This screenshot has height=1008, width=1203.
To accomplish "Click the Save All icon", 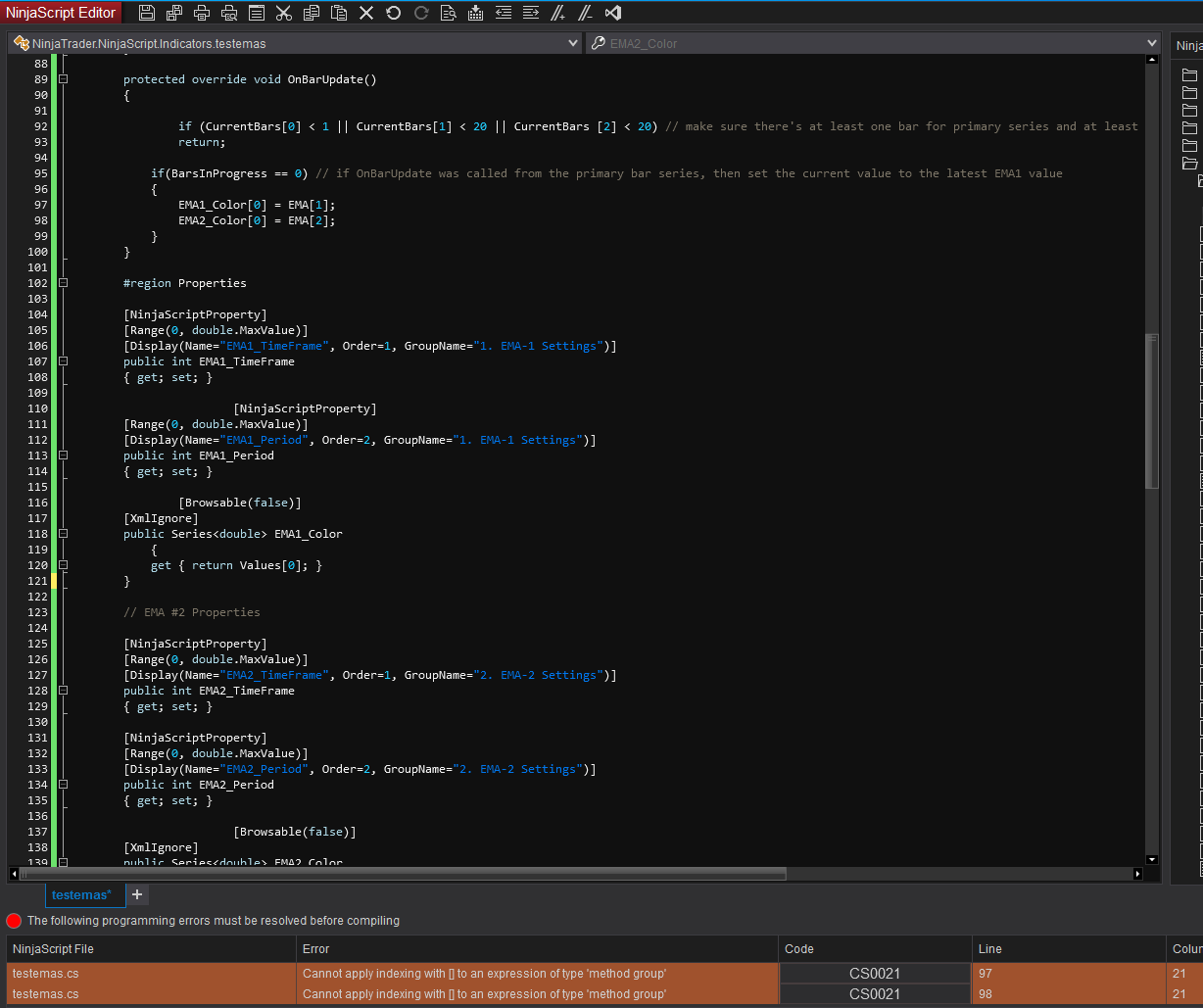I will coord(174,13).
